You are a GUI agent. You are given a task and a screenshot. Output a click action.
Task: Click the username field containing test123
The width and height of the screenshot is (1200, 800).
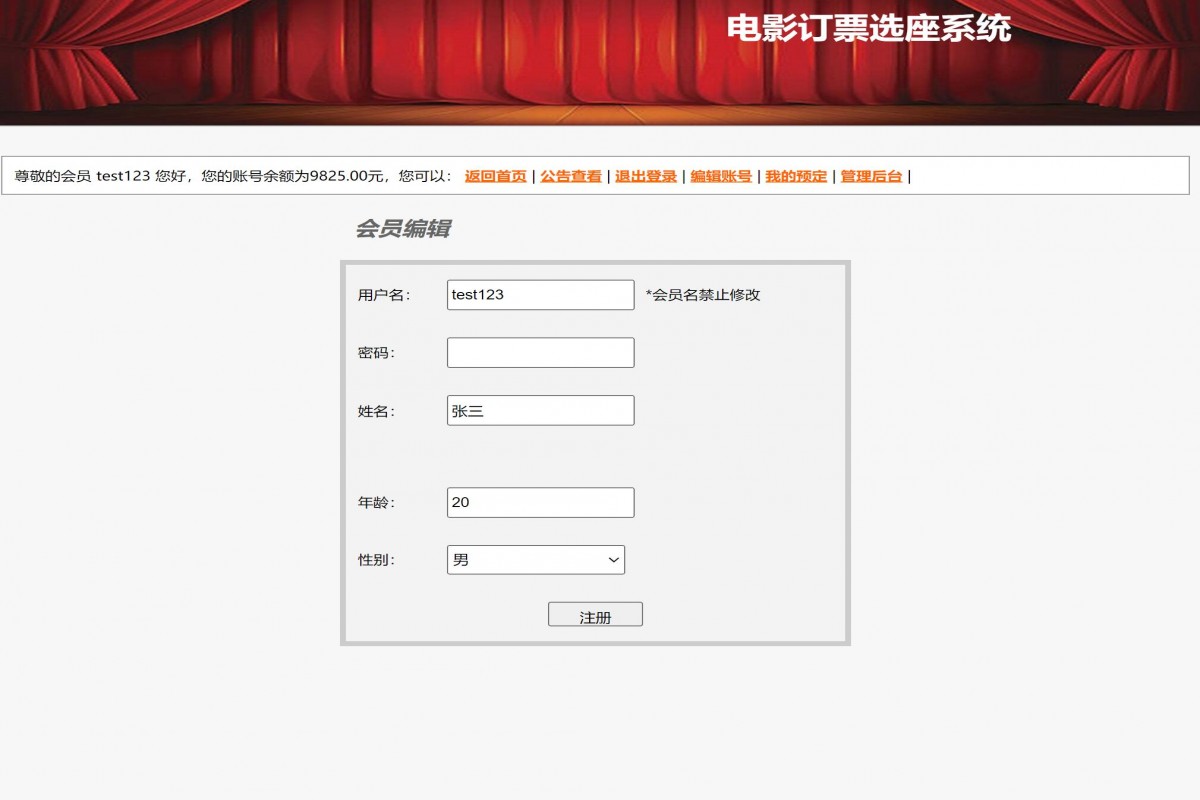[x=540, y=294]
